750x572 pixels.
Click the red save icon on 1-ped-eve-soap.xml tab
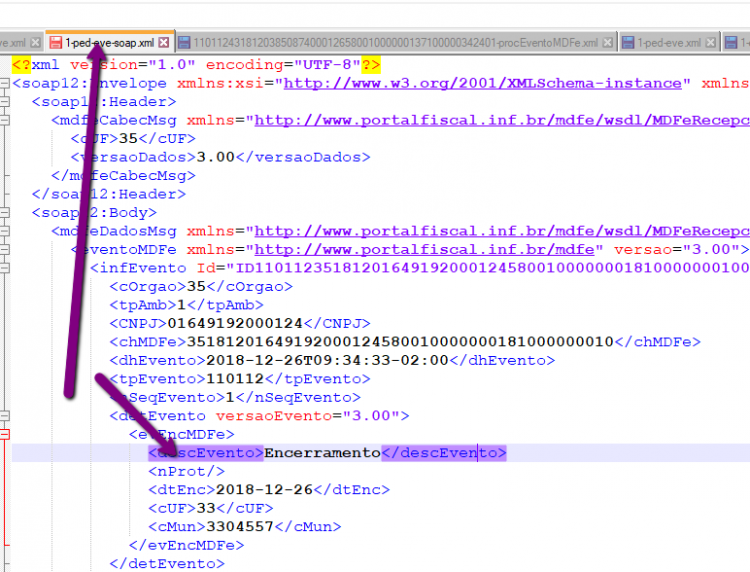tap(55, 43)
